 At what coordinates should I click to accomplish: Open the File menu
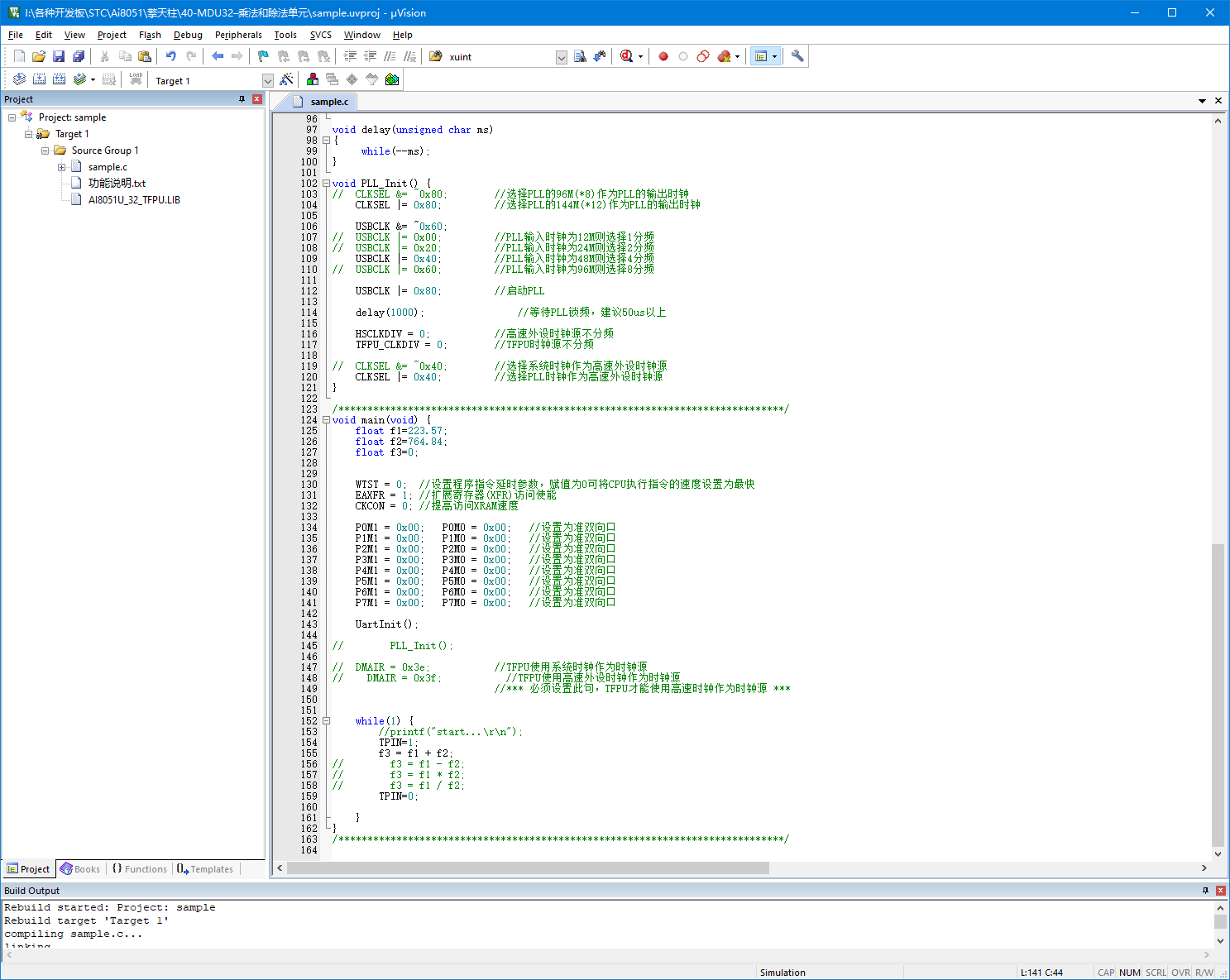point(16,35)
